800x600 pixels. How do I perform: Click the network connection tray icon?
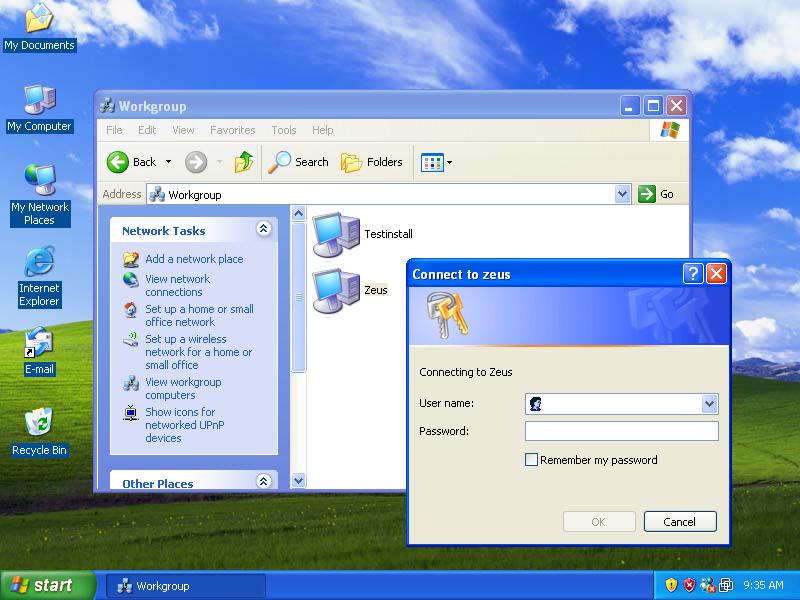[726, 585]
